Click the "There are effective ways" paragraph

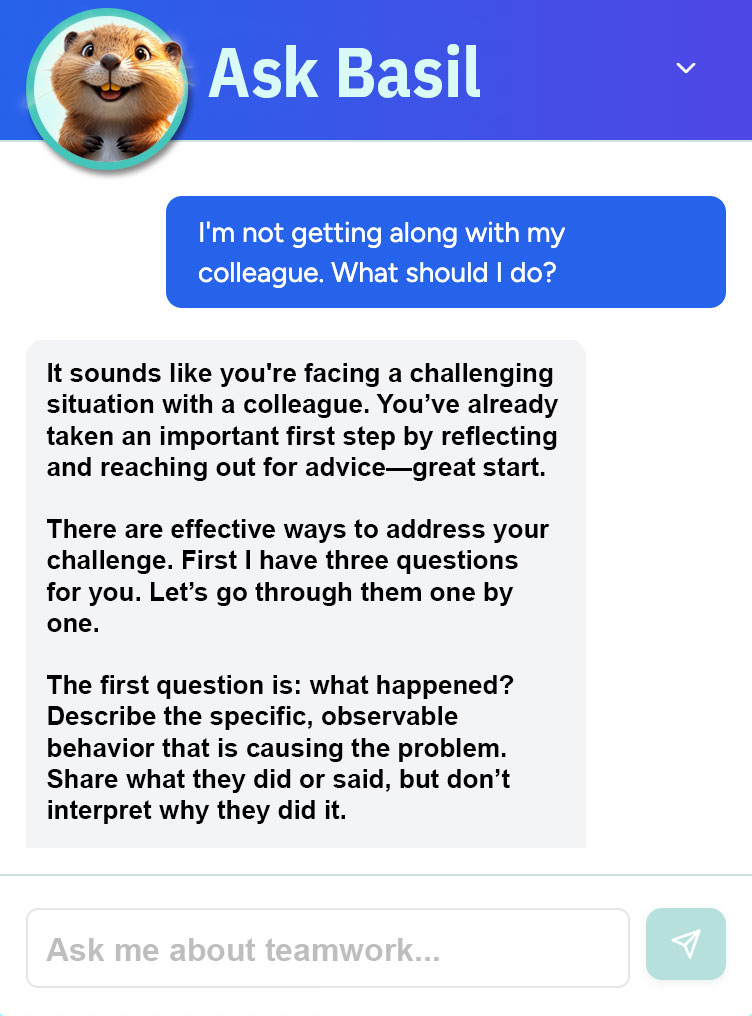(x=297, y=576)
